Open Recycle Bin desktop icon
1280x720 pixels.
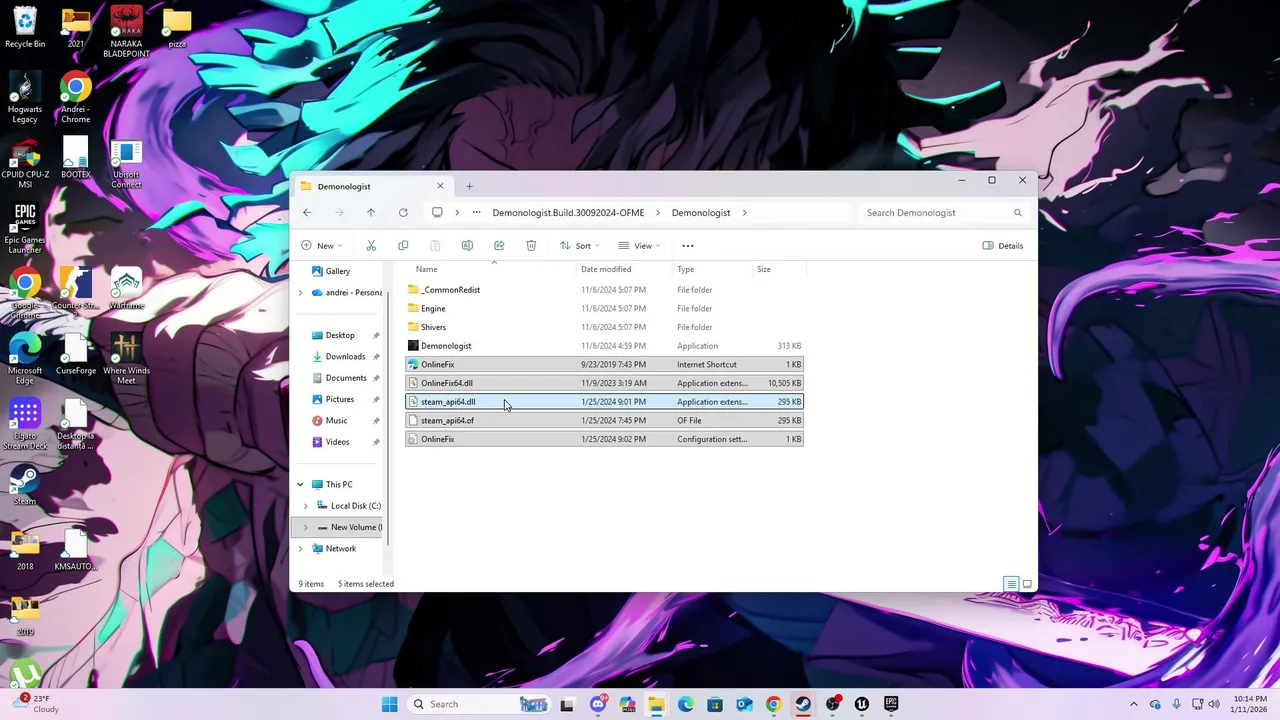25,28
